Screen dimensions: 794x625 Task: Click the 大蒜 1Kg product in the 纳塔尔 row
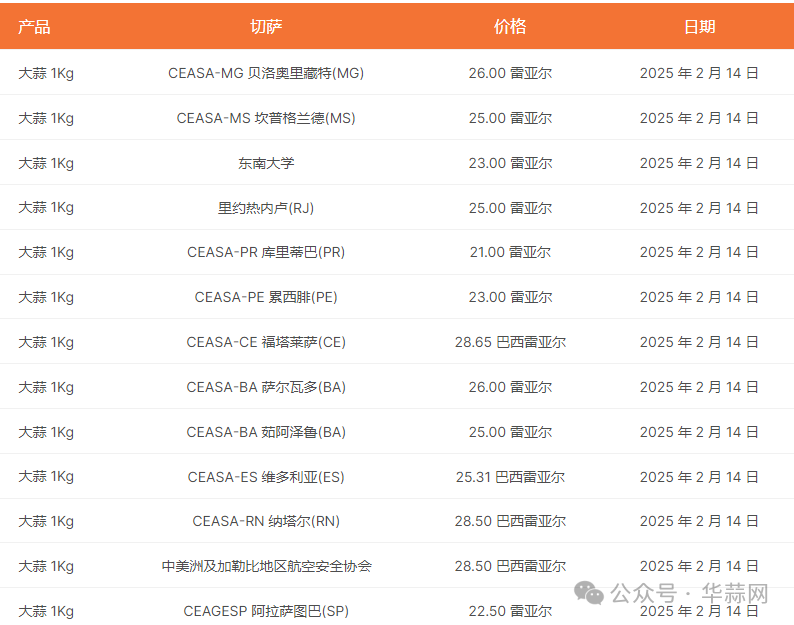46,521
